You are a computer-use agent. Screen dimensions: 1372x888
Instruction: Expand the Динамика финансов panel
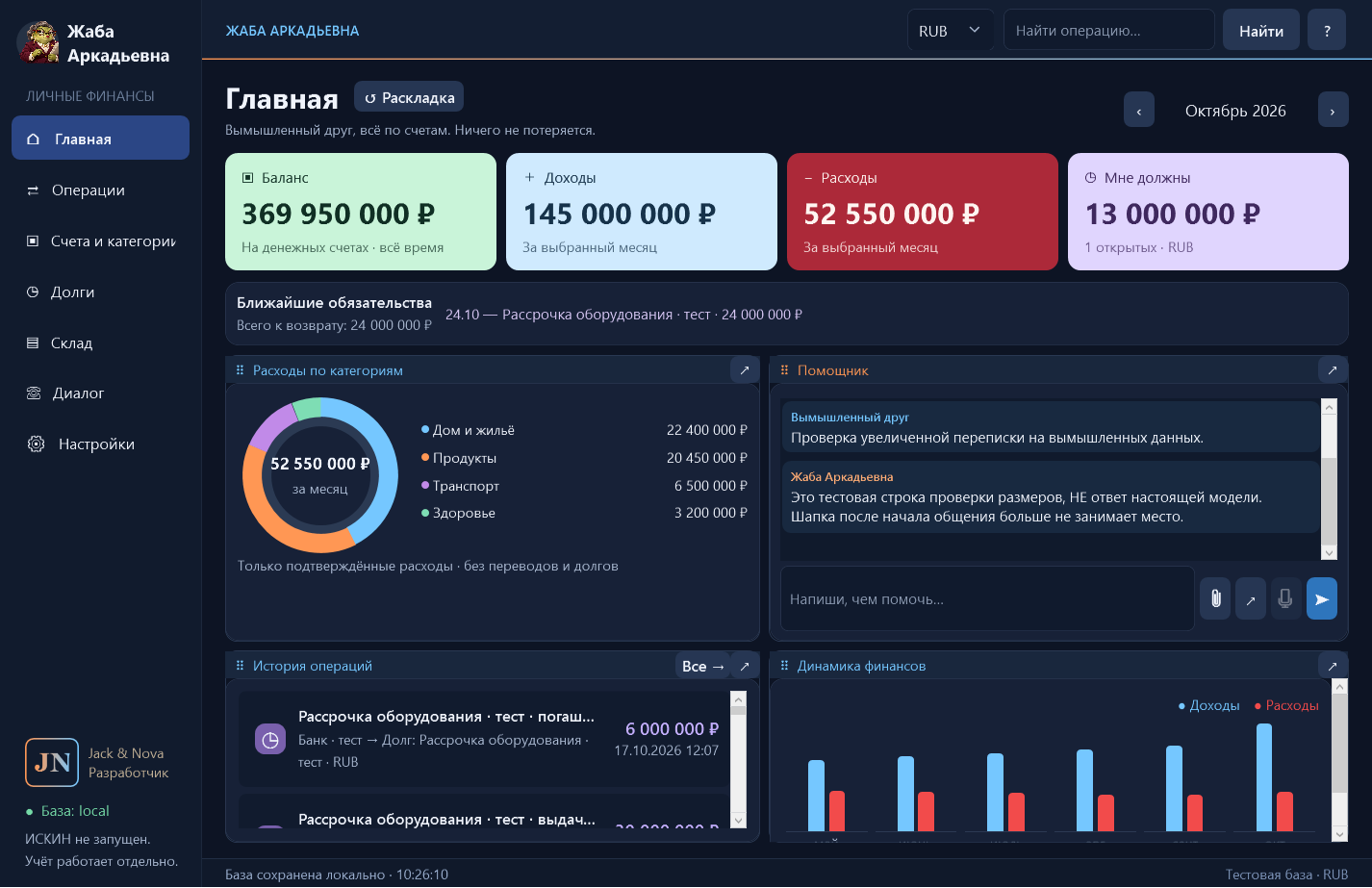point(1332,666)
